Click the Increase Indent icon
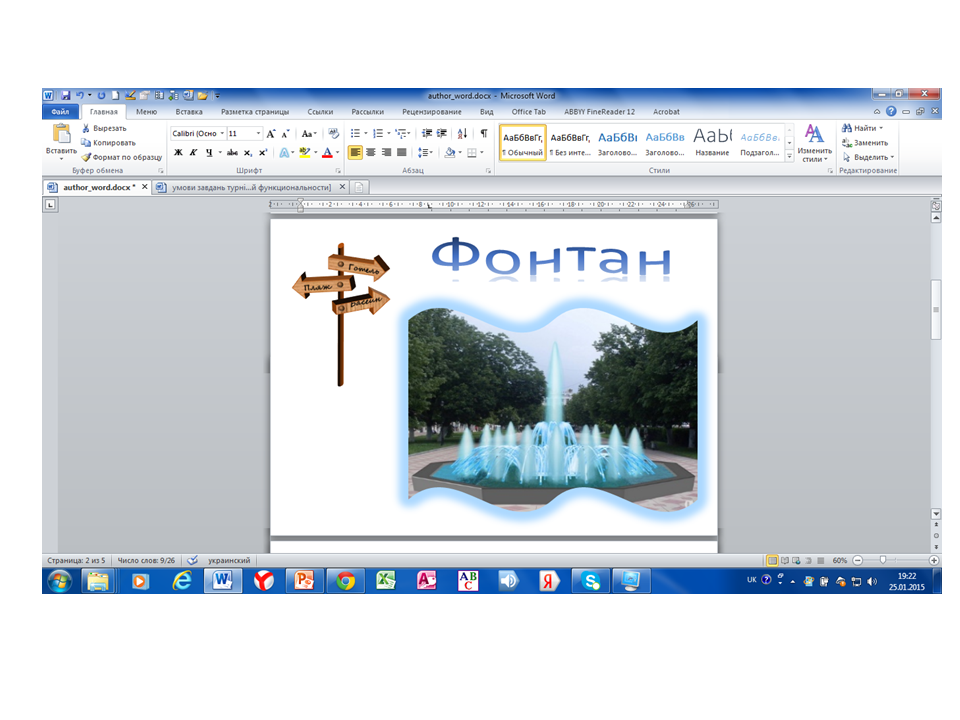Image resolution: width=960 pixels, height=720 pixels. [441, 133]
